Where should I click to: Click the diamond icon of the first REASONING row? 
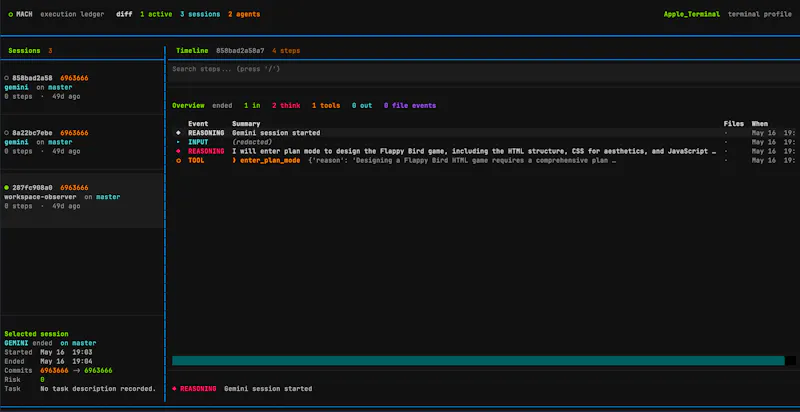point(178,133)
